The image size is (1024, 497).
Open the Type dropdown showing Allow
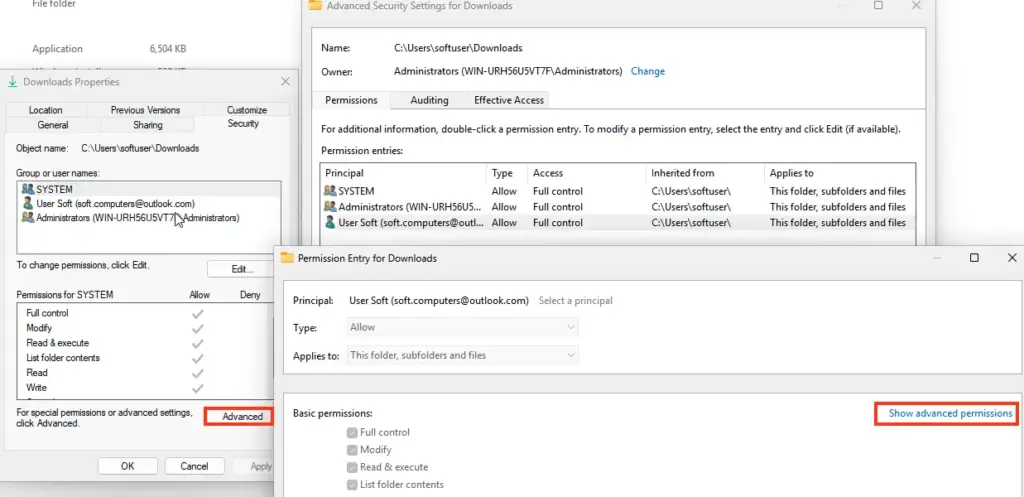click(x=463, y=327)
